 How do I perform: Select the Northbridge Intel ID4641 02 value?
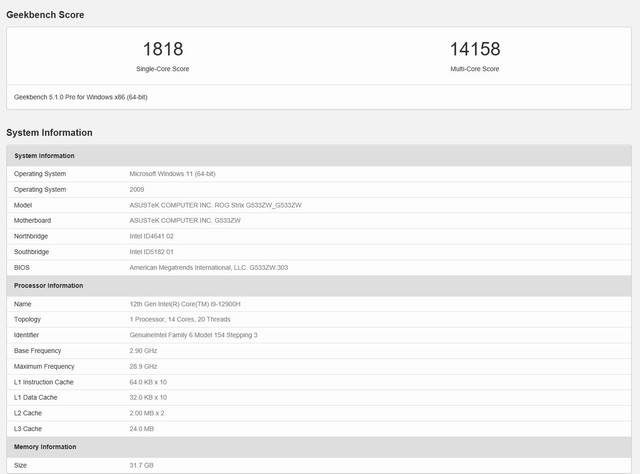coord(160,236)
